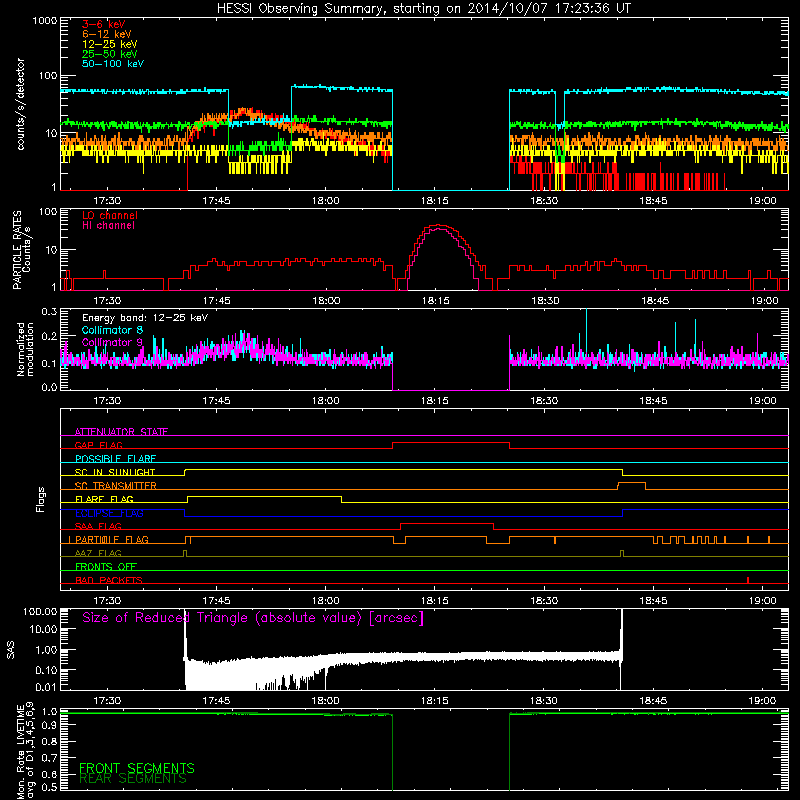This screenshot has height=800, width=800.
Task: Click the 18:45 tick under the SAS plot
Action: (653, 701)
